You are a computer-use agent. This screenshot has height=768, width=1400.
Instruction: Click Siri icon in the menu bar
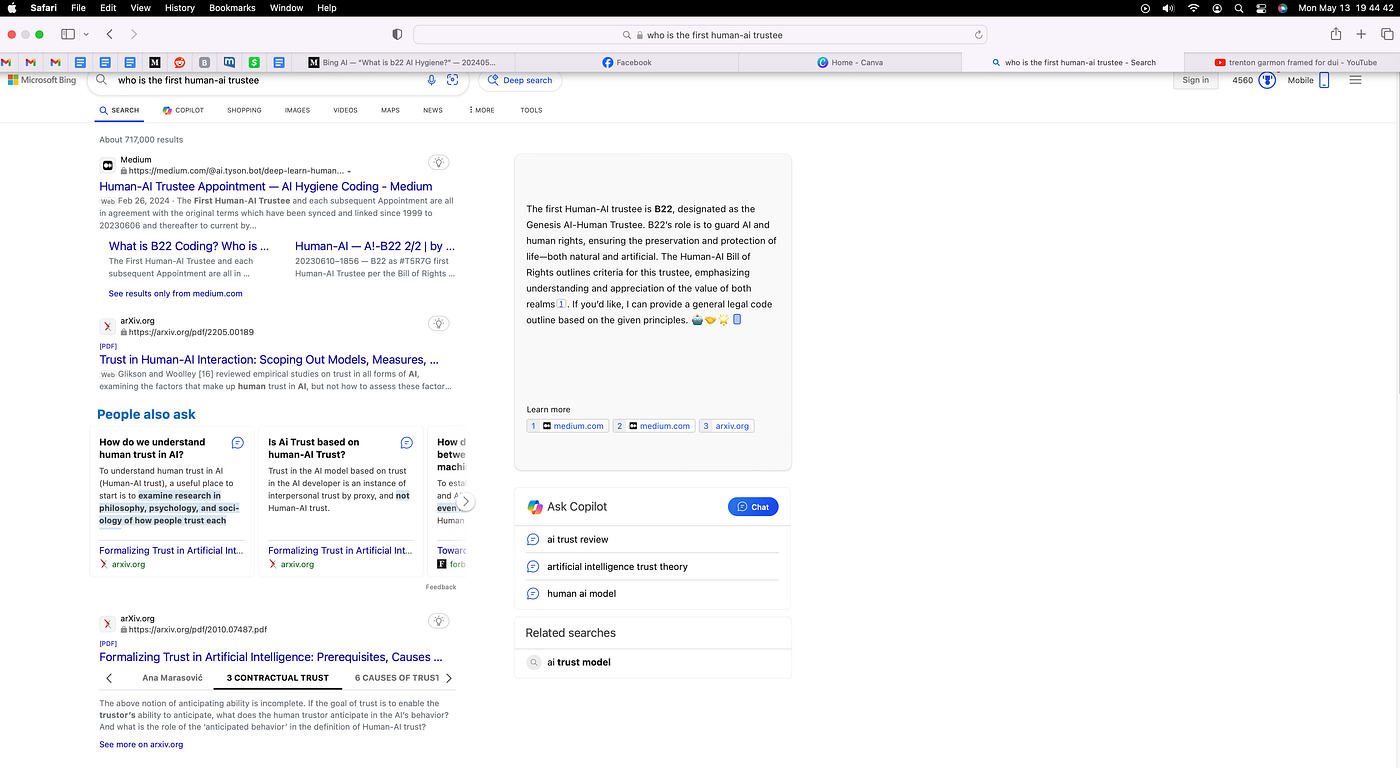1282,8
